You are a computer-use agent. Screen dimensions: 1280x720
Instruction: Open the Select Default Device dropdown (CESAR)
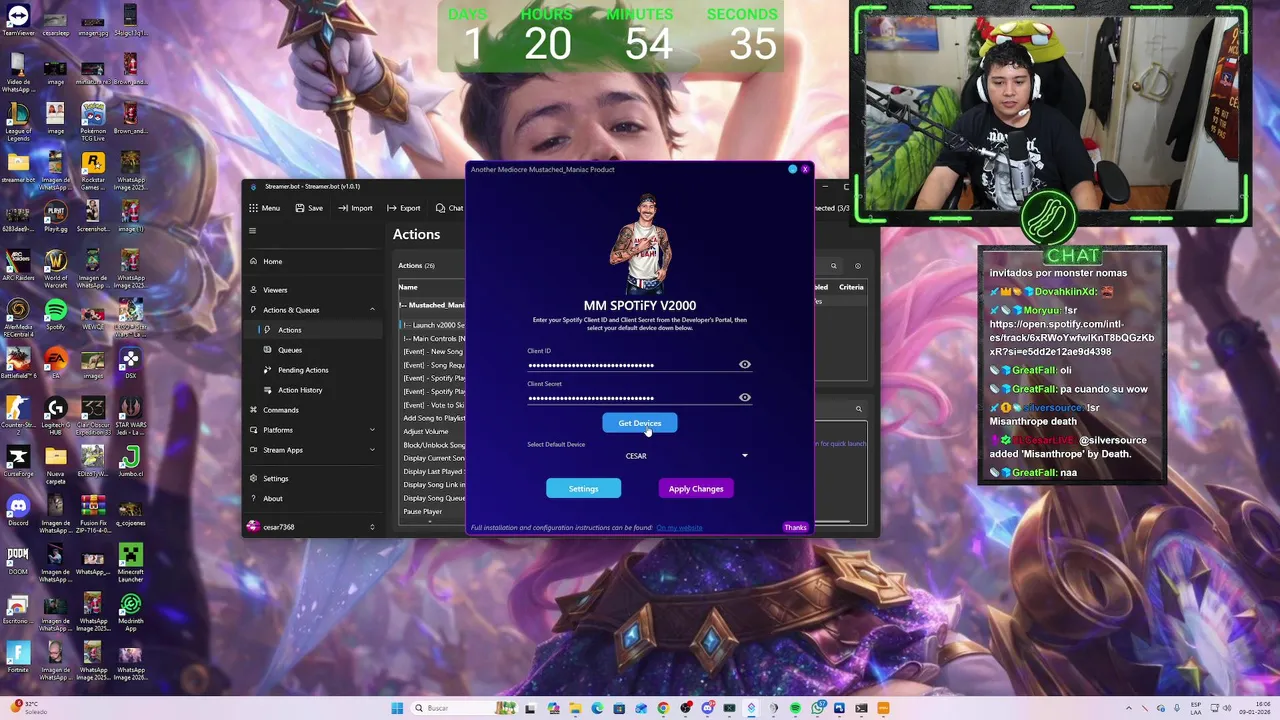click(x=638, y=456)
